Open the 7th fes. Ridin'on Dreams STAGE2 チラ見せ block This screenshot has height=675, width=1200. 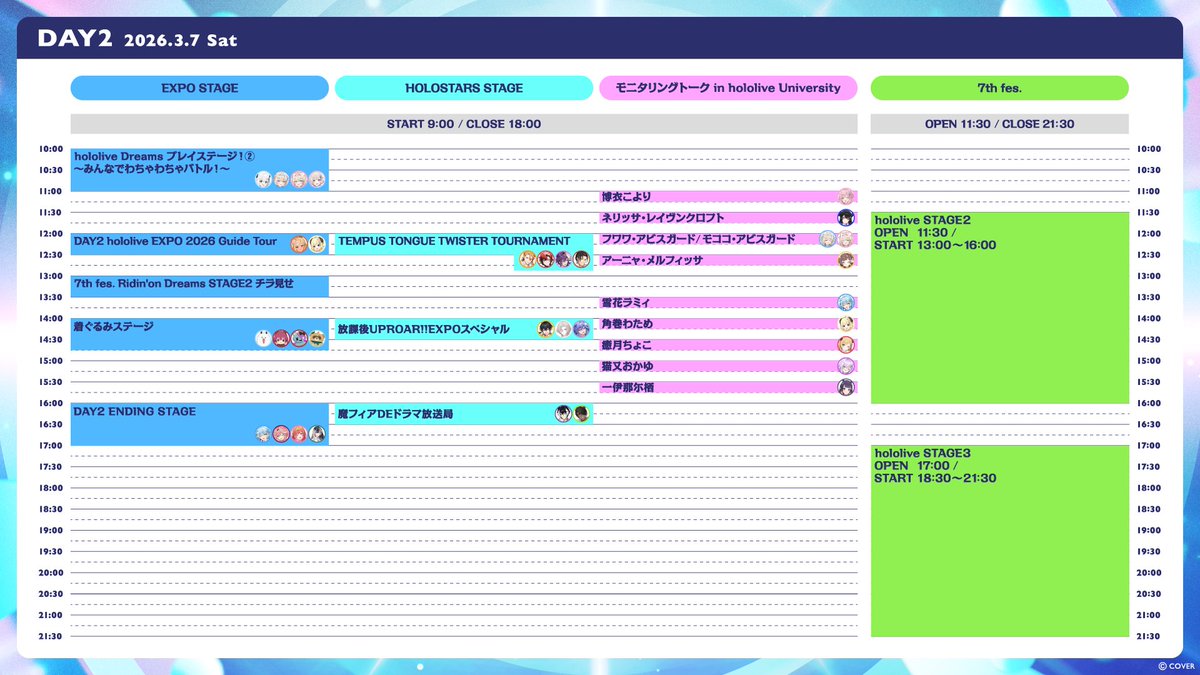(x=200, y=287)
